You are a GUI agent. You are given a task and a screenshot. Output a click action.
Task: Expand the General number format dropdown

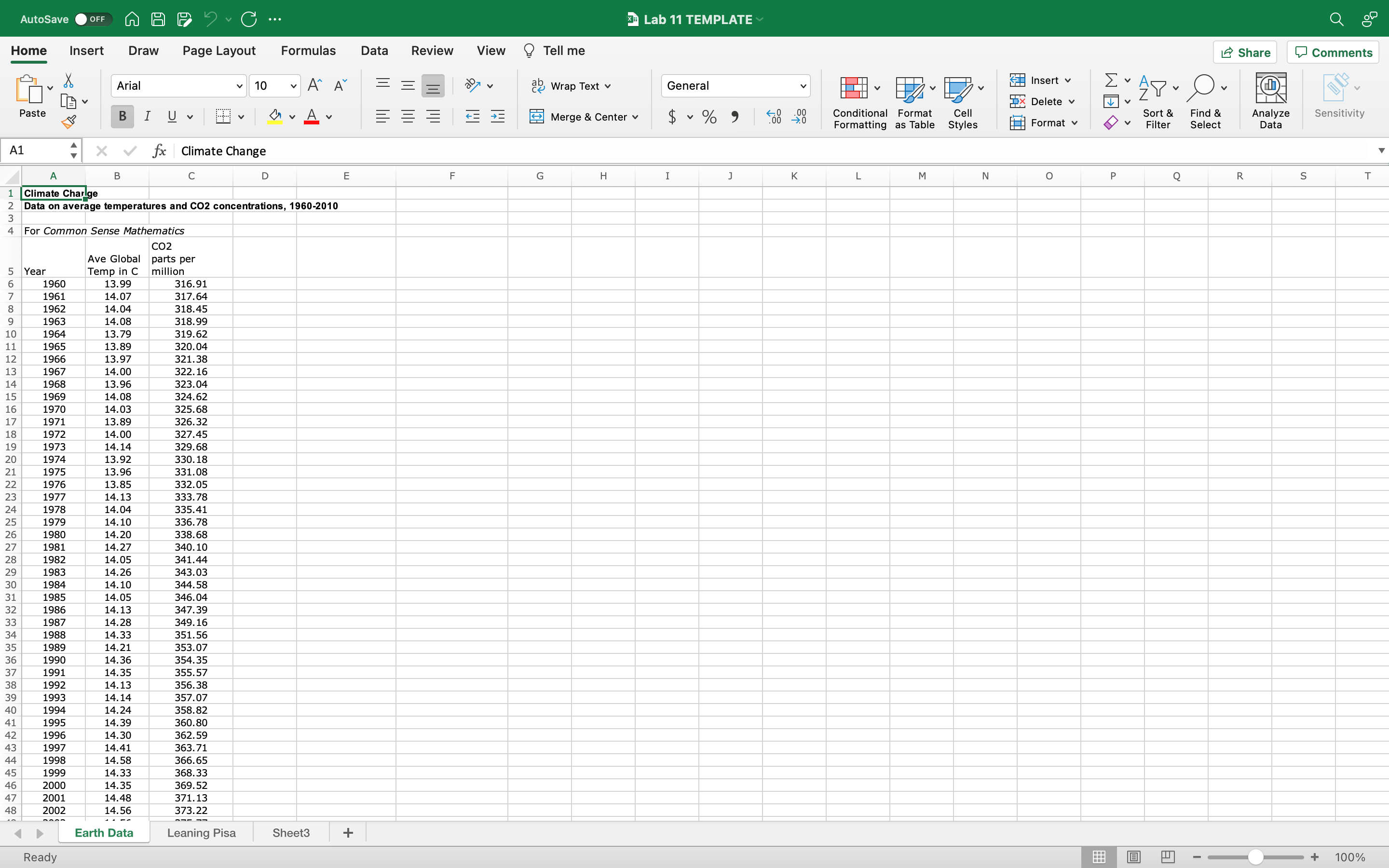click(803, 86)
